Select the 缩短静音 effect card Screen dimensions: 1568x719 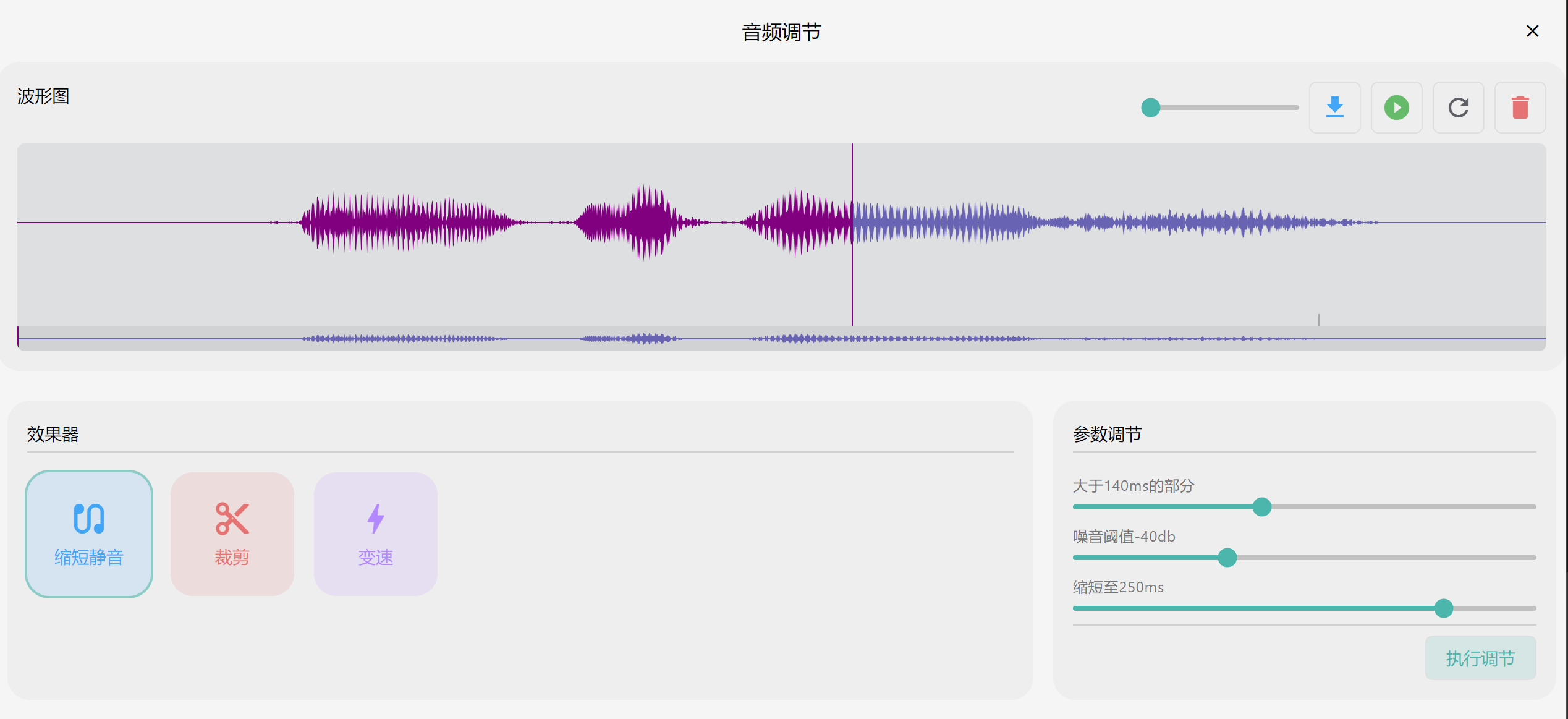coord(89,534)
